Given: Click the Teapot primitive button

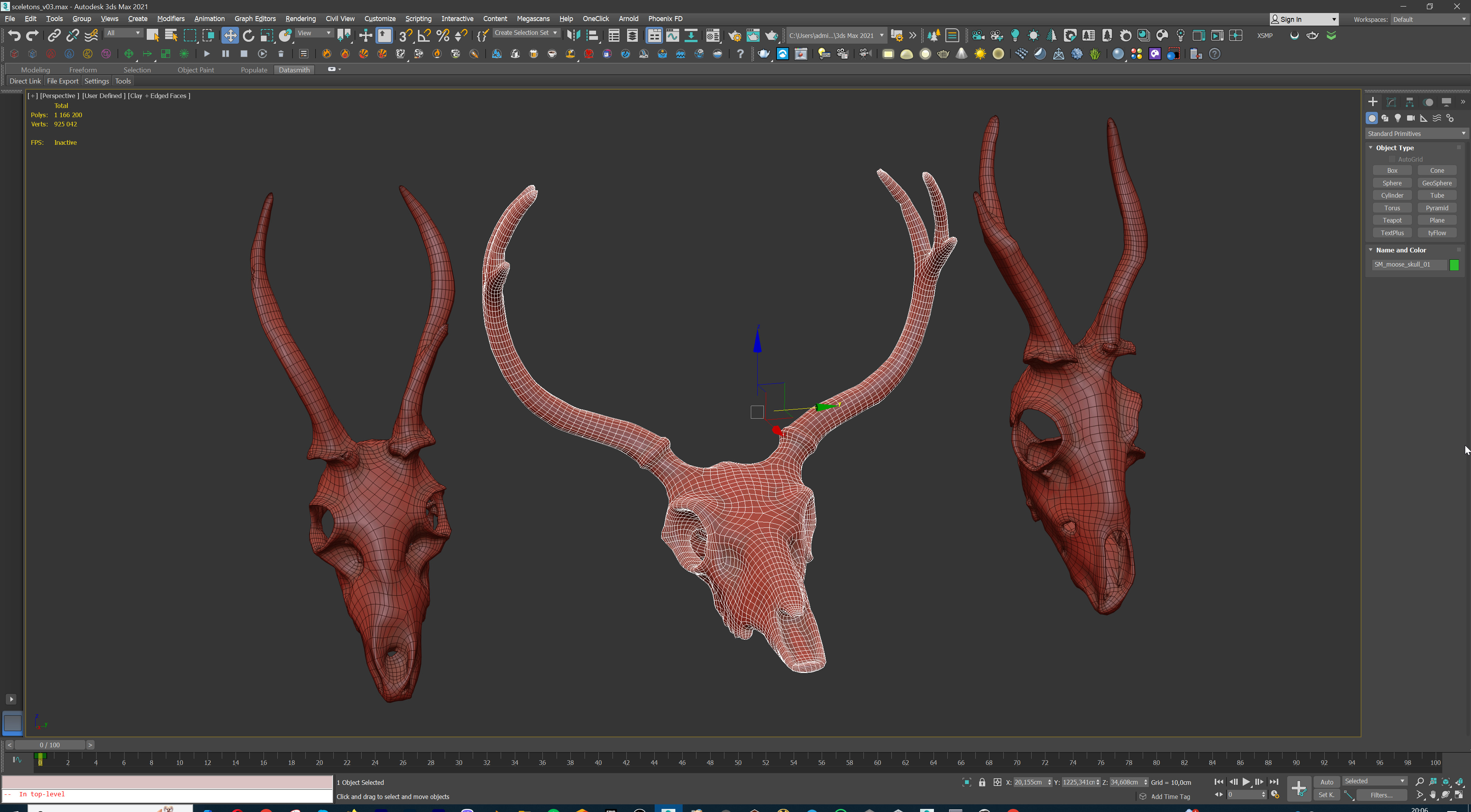Looking at the screenshot, I should pos(1392,220).
